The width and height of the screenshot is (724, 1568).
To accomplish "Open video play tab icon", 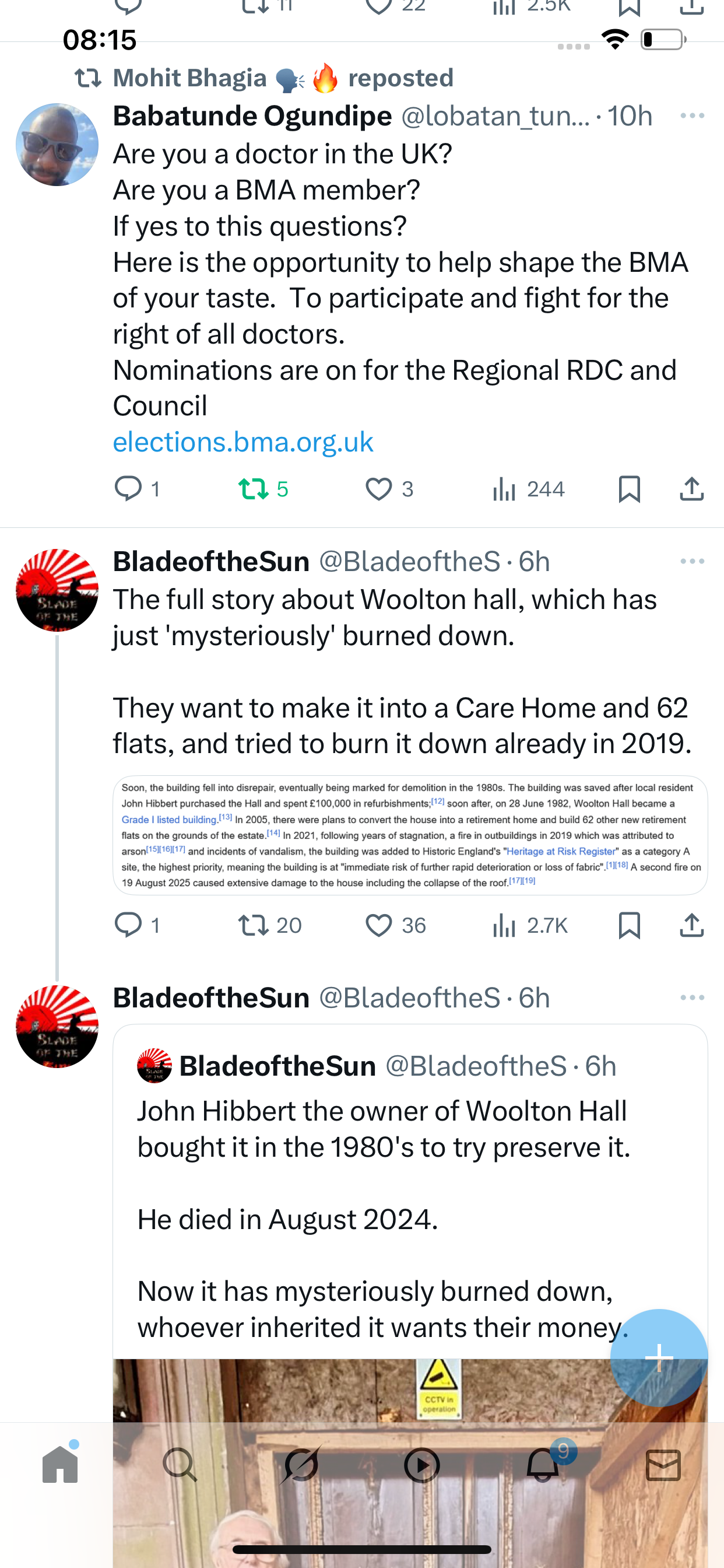I will coord(421,1465).
